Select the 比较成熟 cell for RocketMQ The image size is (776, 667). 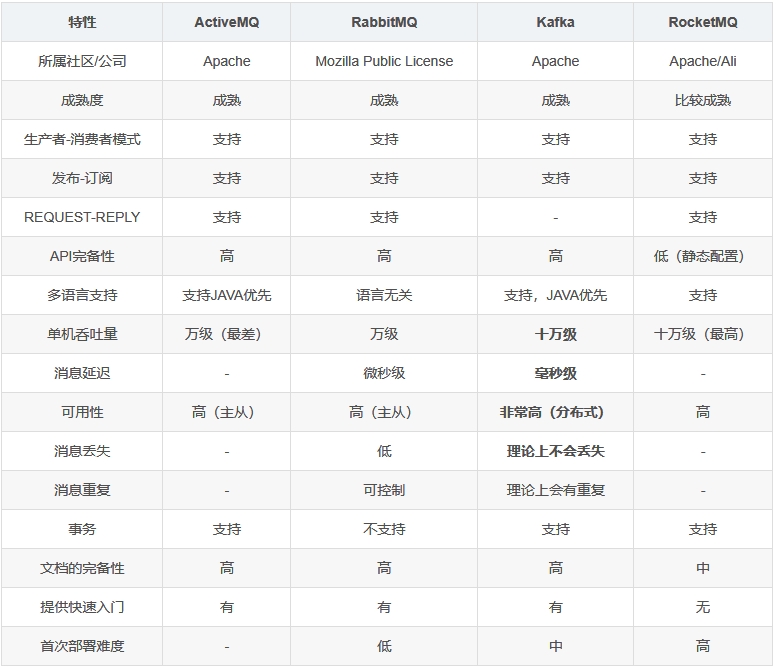tap(703, 100)
